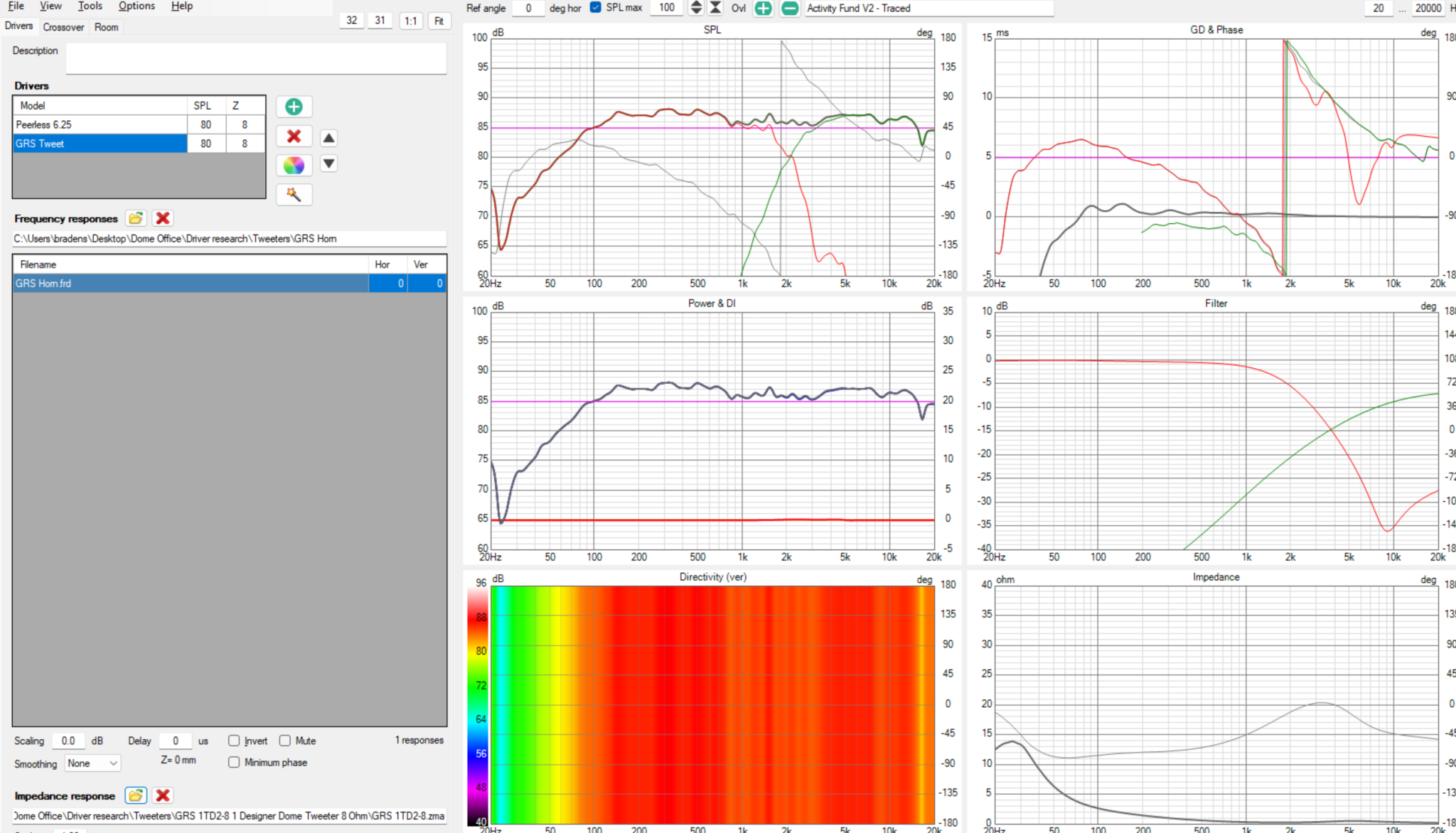1456x833 pixels.
Task: Click the magic wand tool button
Action: pos(294,194)
